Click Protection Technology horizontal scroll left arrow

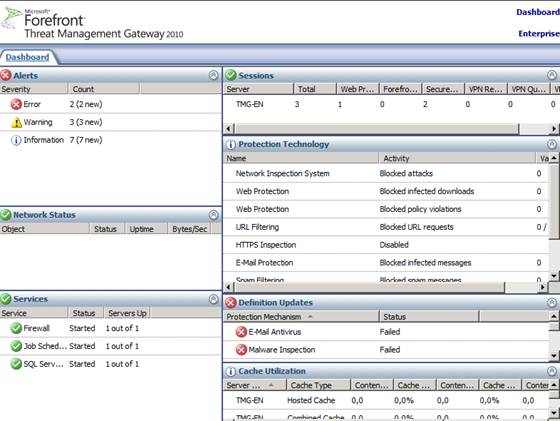click(229, 287)
